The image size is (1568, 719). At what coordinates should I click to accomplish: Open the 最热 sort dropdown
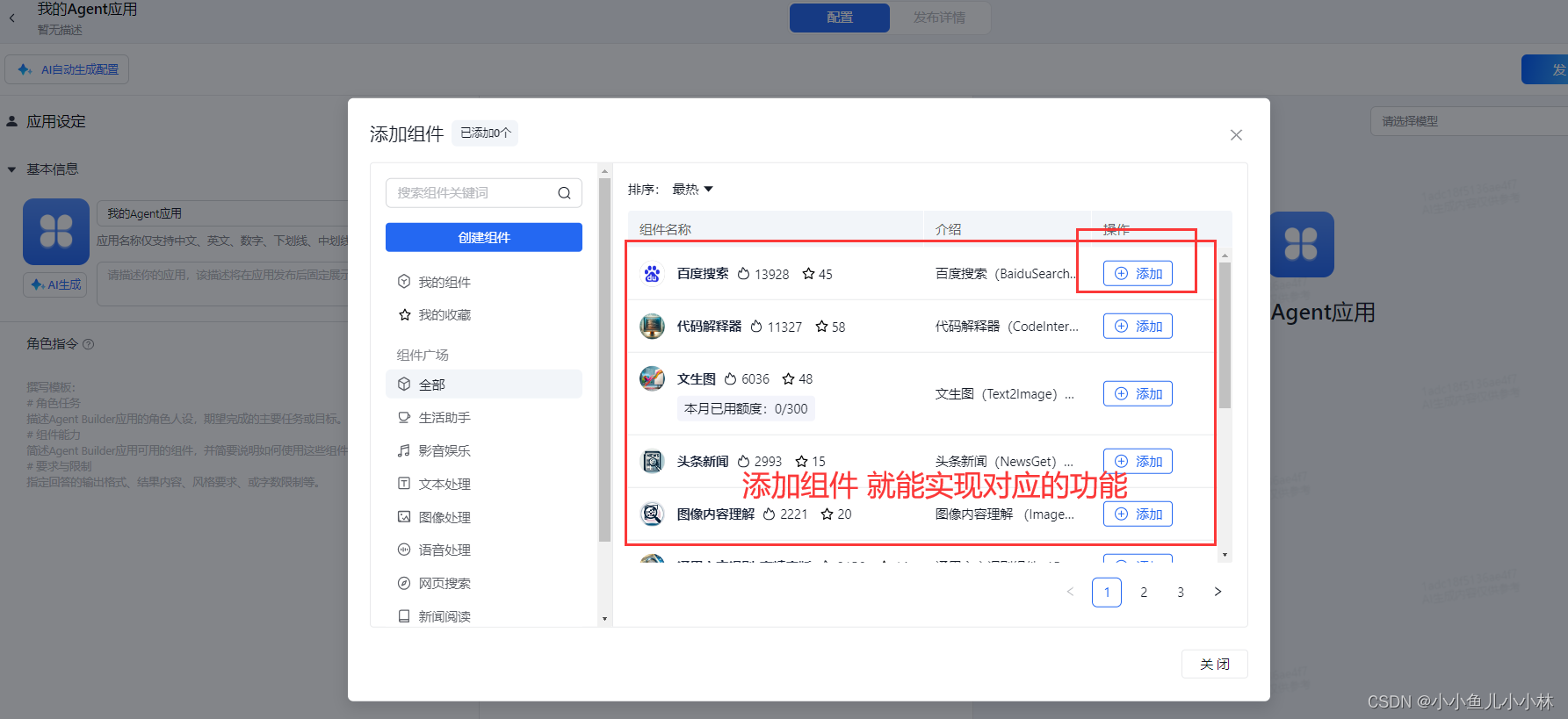[693, 190]
